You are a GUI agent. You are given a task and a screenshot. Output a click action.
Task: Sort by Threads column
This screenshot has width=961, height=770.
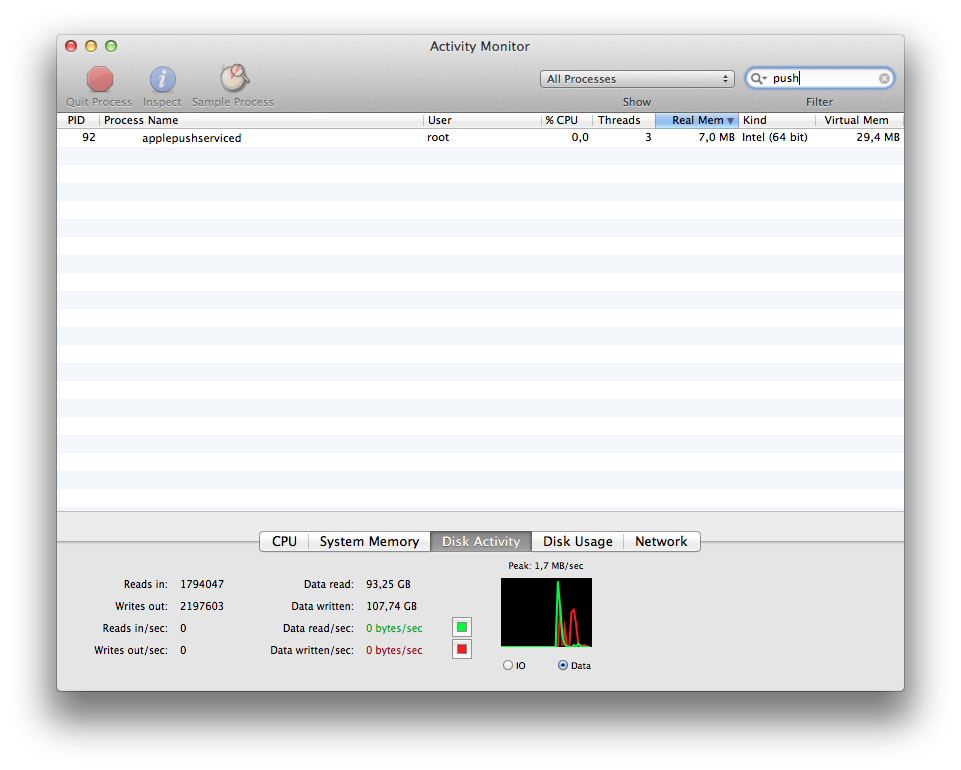(624, 120)
